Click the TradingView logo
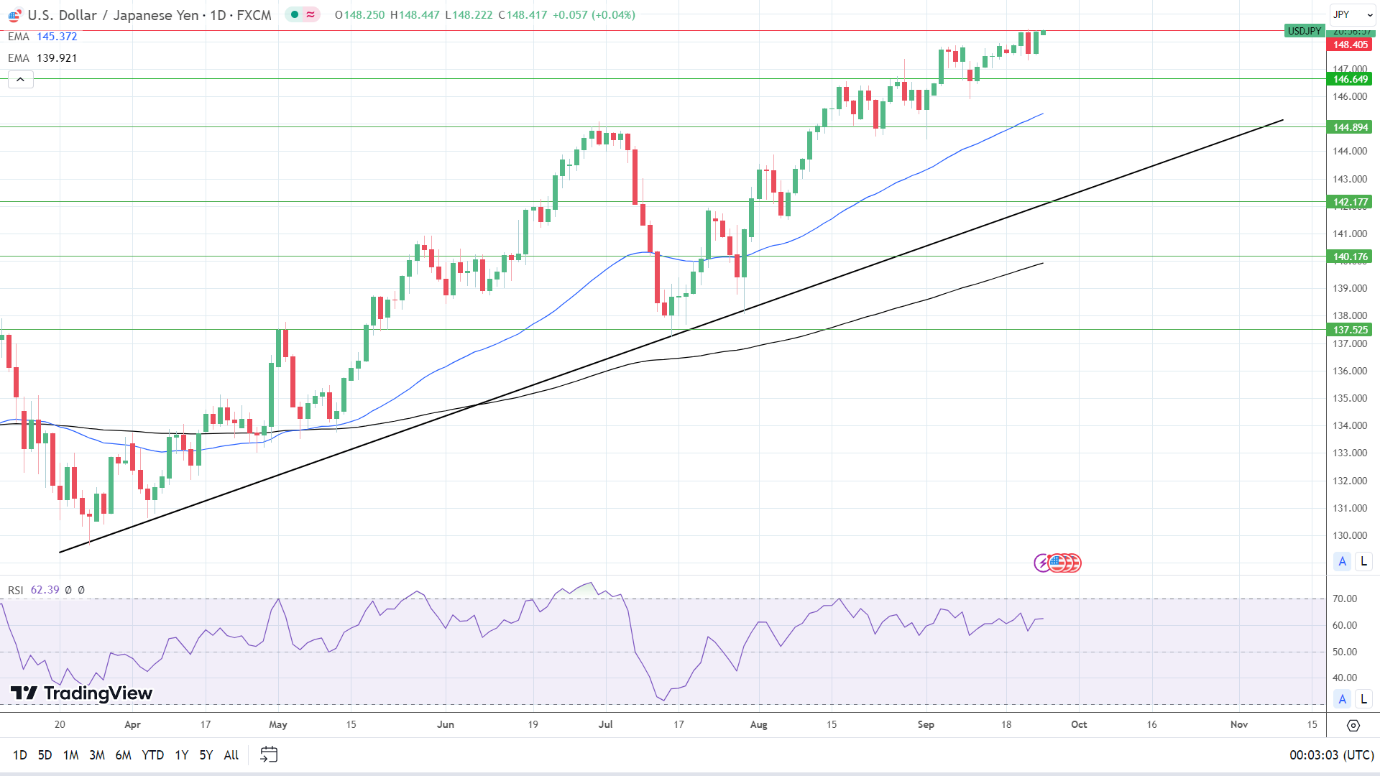Viewport: 1380px width, 776px height. (82, 693)
